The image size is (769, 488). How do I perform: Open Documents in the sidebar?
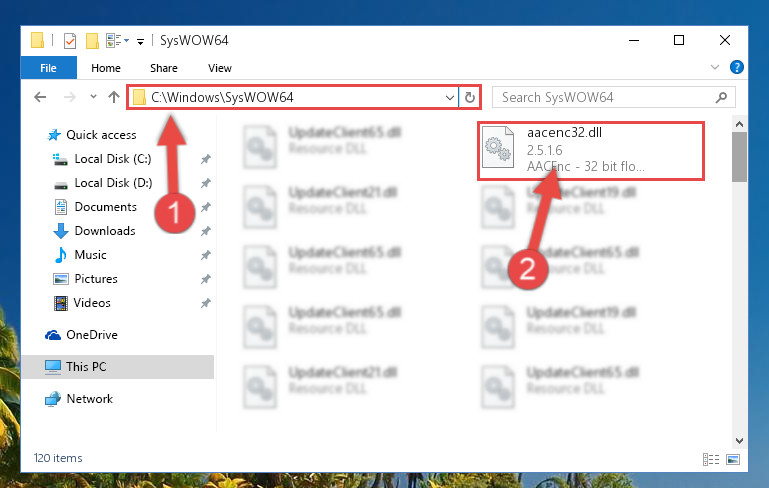pyautogui.click(x=105, y=207)
